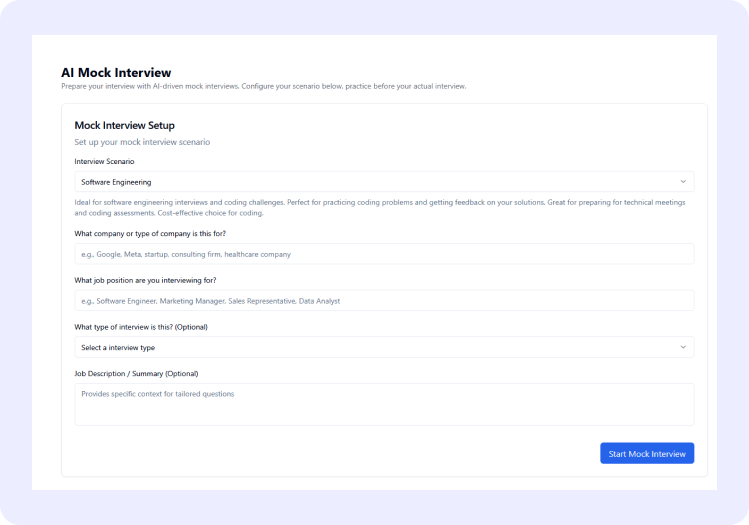Click the 'Set up your mock interview scenario' subtitle
The width and height of the screenshot is (749, 525).
point(142,142)
